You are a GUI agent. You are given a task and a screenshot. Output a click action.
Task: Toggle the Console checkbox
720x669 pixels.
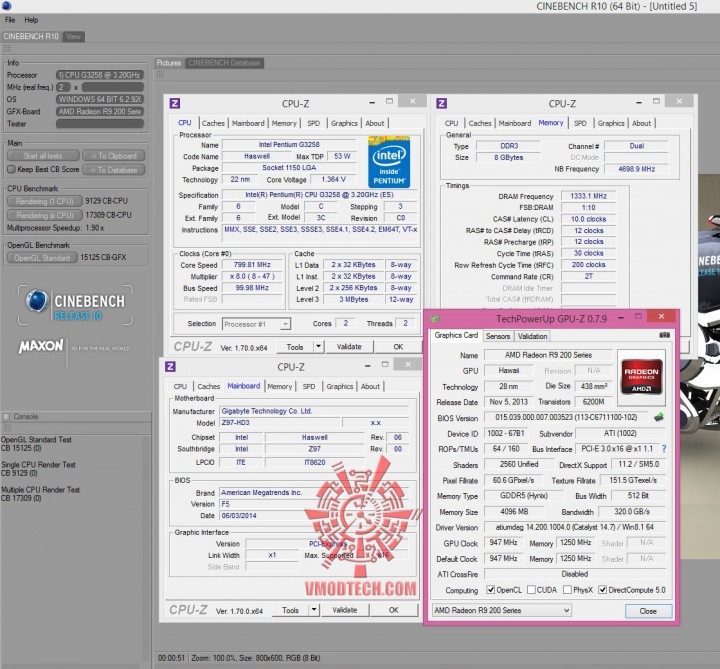[6, 416]
